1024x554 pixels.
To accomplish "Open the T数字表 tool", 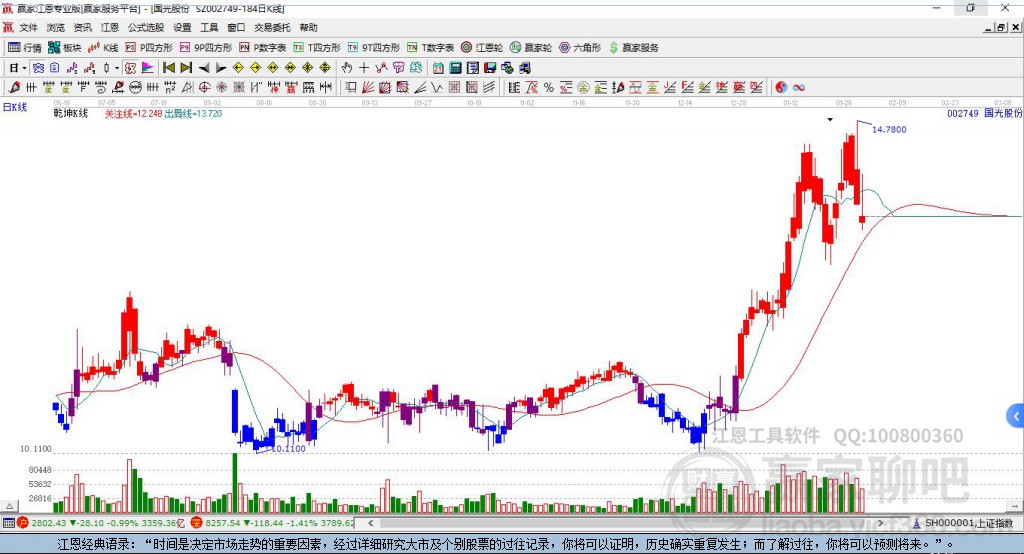I will tap(430, 48).
